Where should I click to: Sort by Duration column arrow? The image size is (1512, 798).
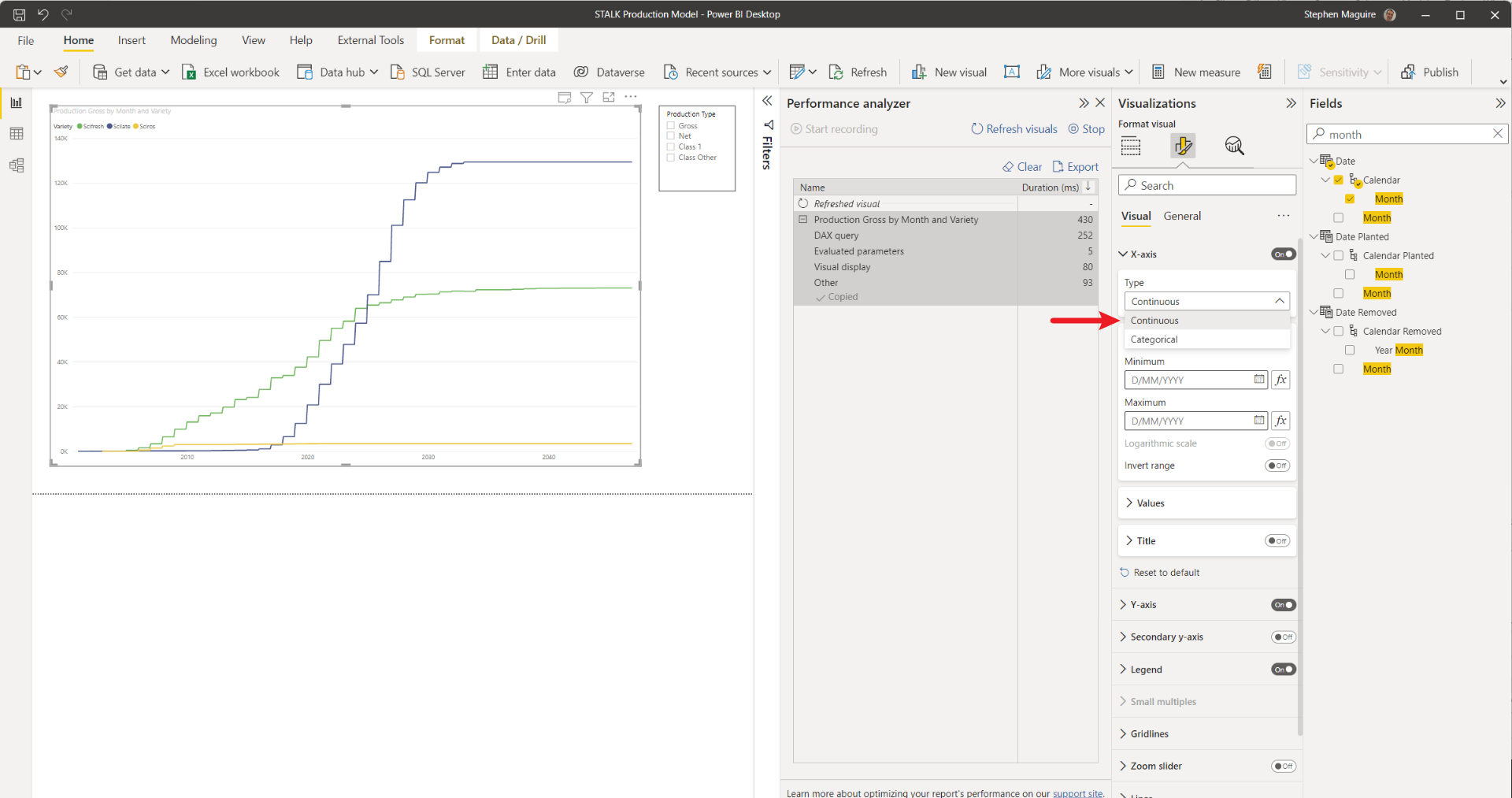click(x=1088, y=187)
